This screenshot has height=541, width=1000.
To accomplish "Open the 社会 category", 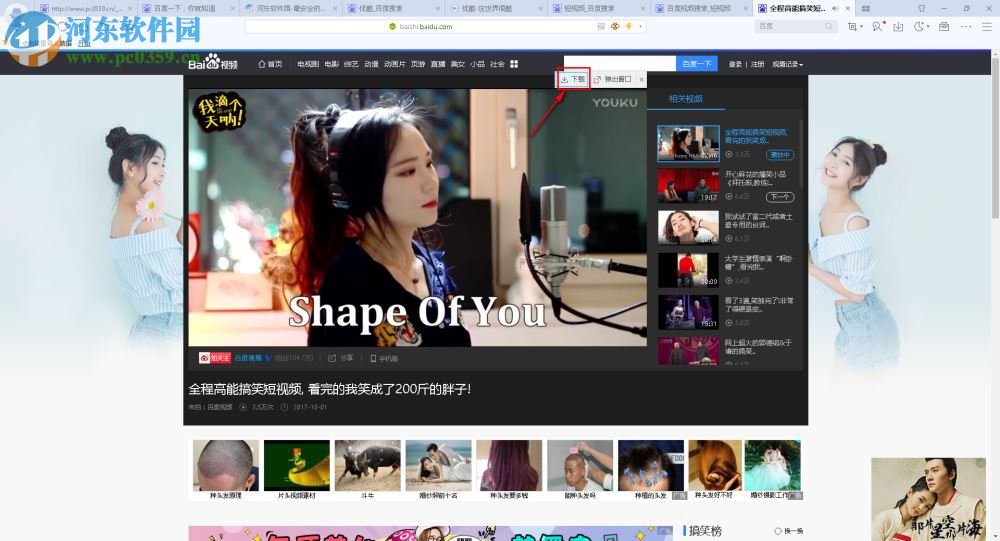I will 497,64.
